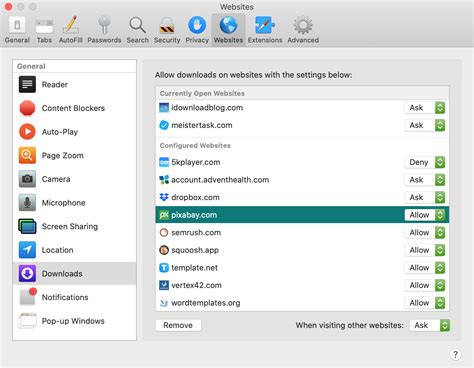
Task: Click the Security tab label
Action: 167,40
